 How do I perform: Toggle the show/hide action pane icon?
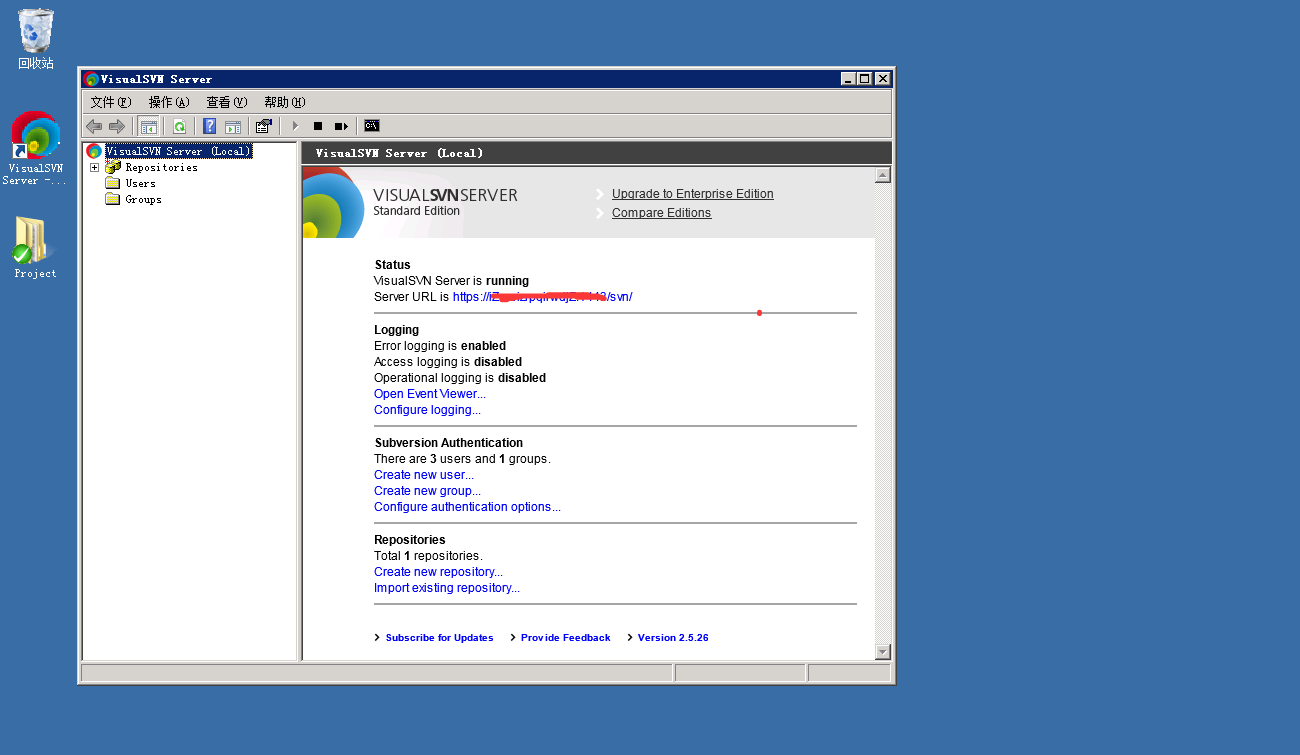pyautogui.click(x=232, y=126)
